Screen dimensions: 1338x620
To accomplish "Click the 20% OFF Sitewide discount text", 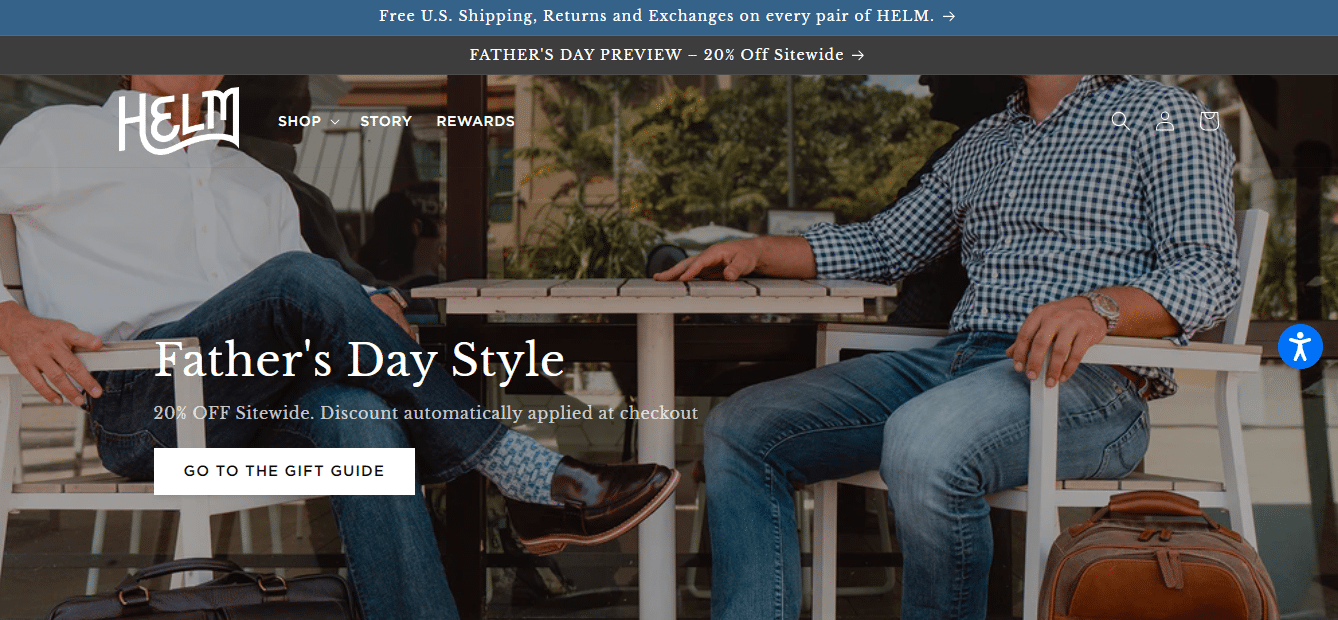I will 425,411.
